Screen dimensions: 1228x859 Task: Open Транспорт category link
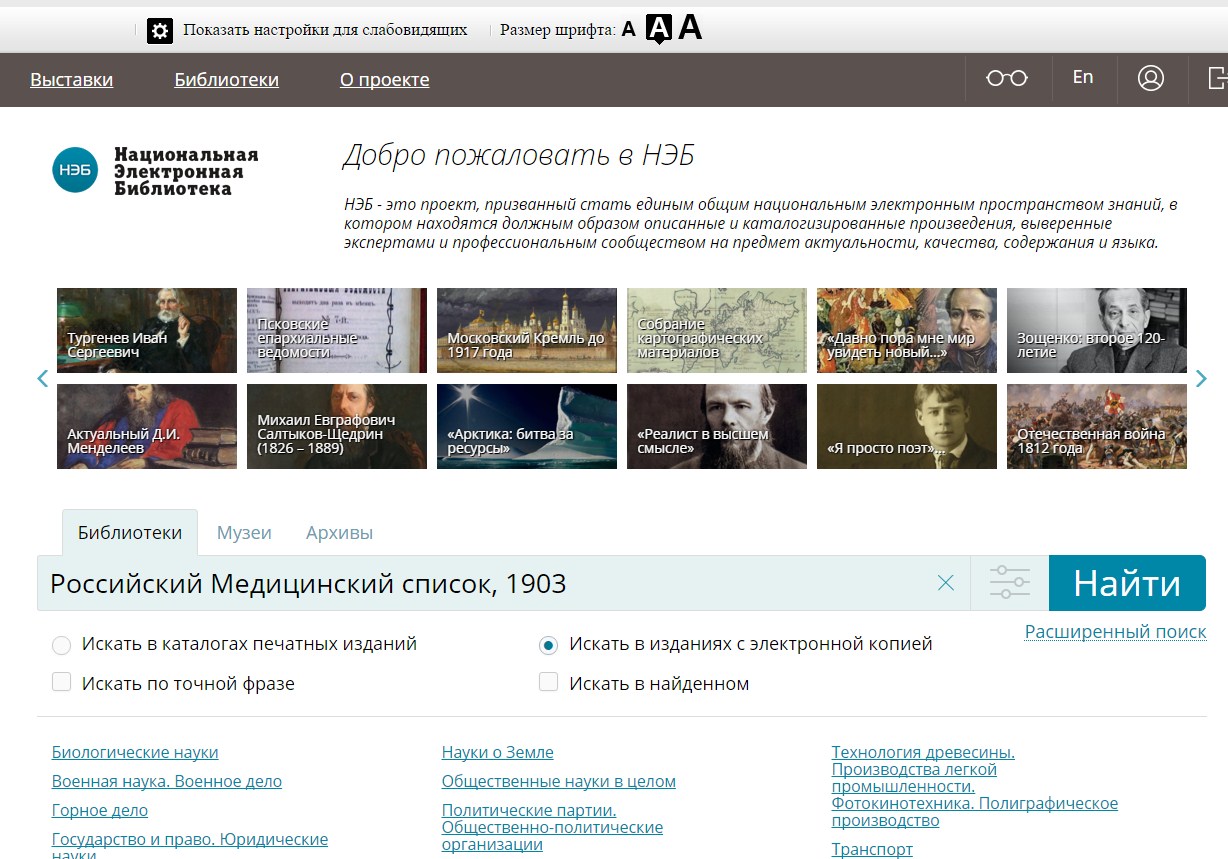(872, 850)
